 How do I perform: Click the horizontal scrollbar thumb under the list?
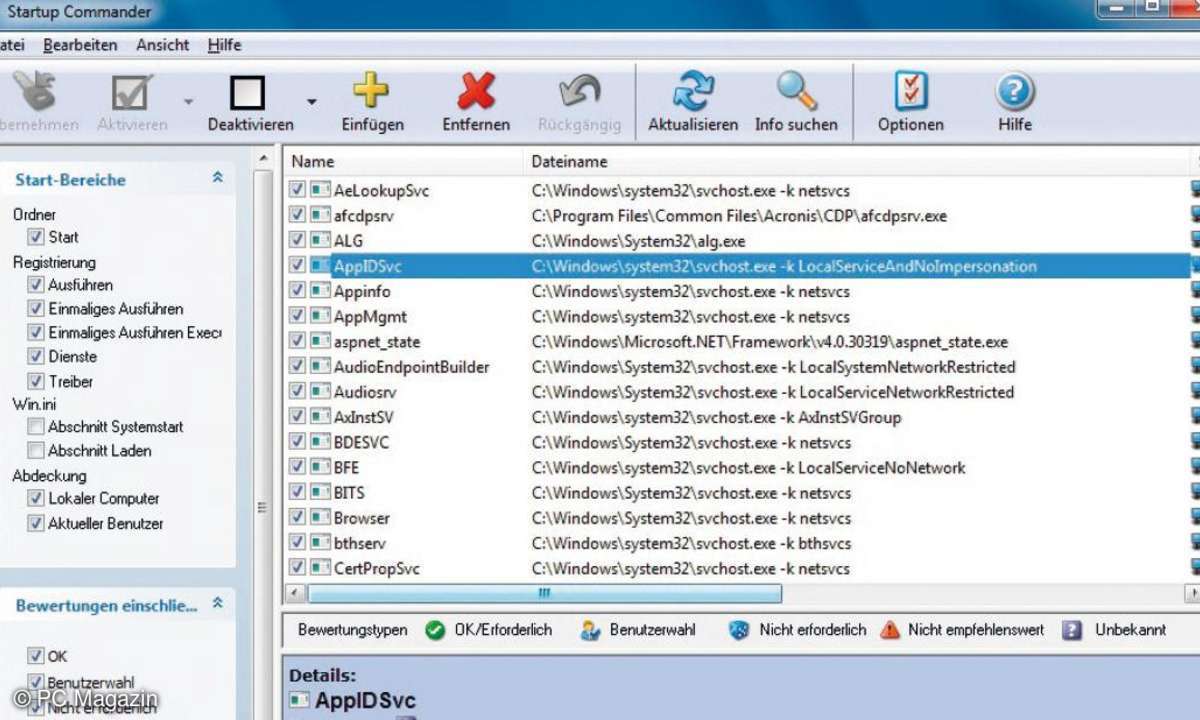point(545,593)
